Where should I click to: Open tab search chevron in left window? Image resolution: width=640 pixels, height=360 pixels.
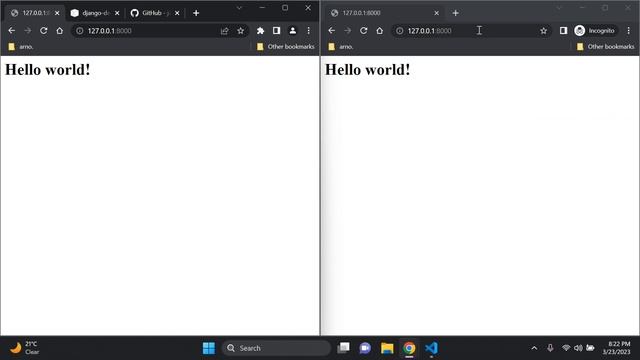click(x=239, y=8)
